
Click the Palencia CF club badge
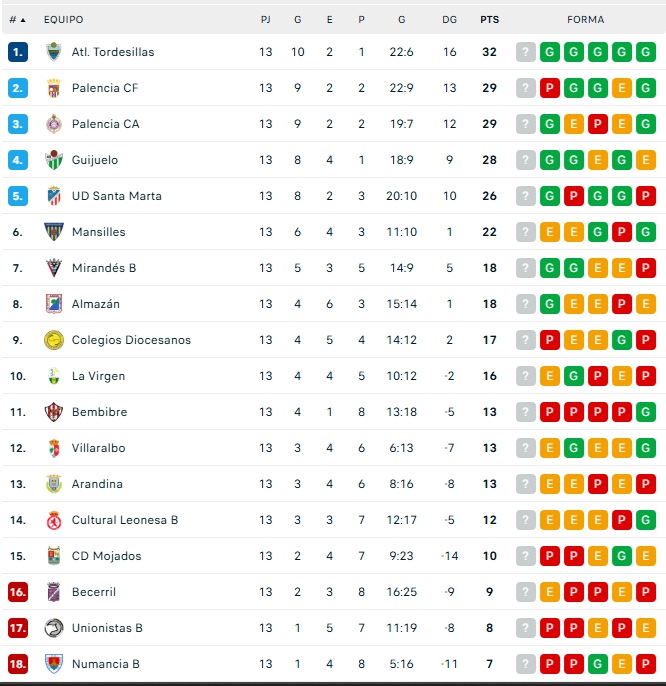[x=54, y=88]
